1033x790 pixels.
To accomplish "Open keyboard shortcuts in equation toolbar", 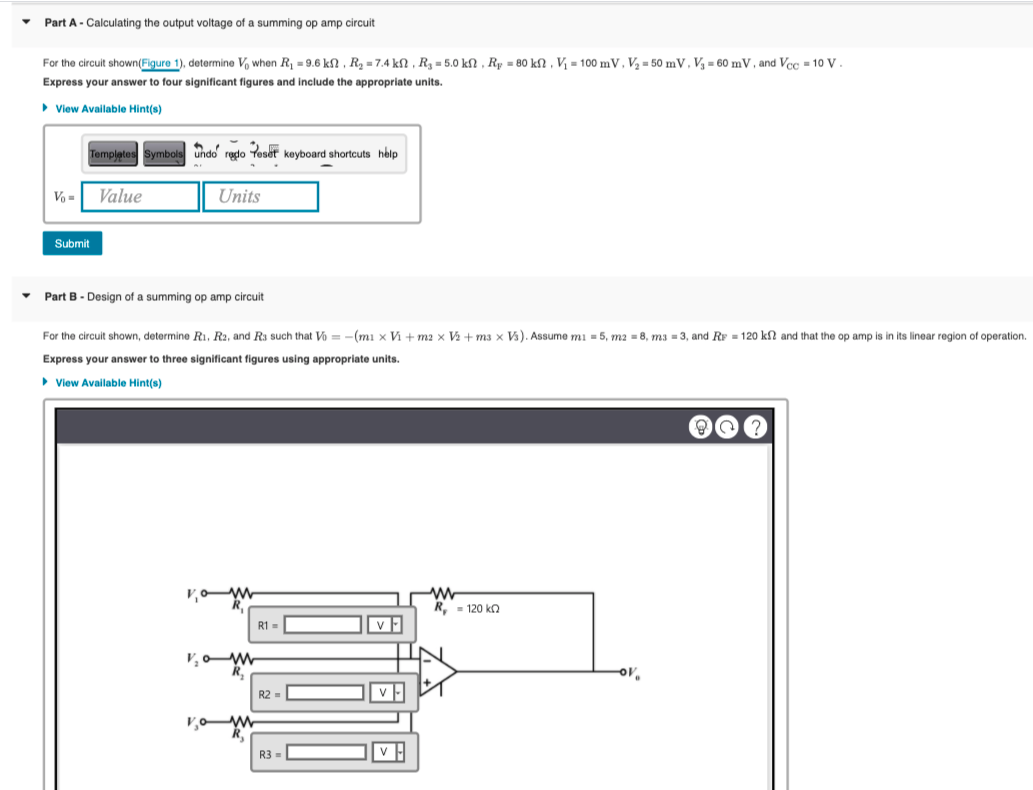I will (x=326, y=154).
